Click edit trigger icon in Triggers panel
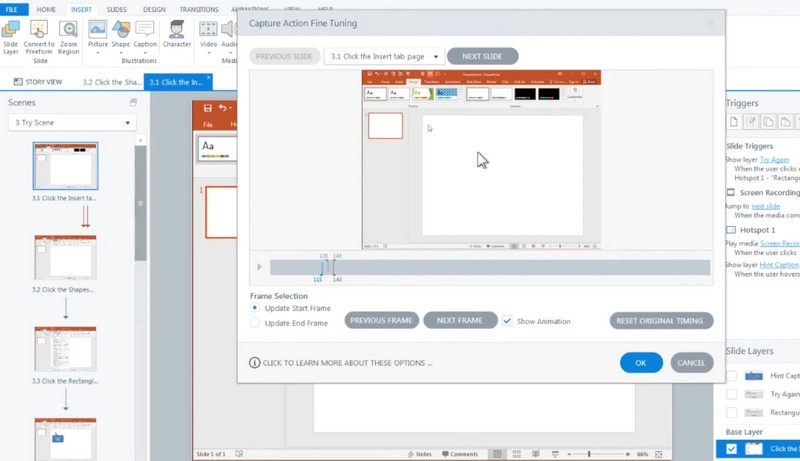 (751, 122)
